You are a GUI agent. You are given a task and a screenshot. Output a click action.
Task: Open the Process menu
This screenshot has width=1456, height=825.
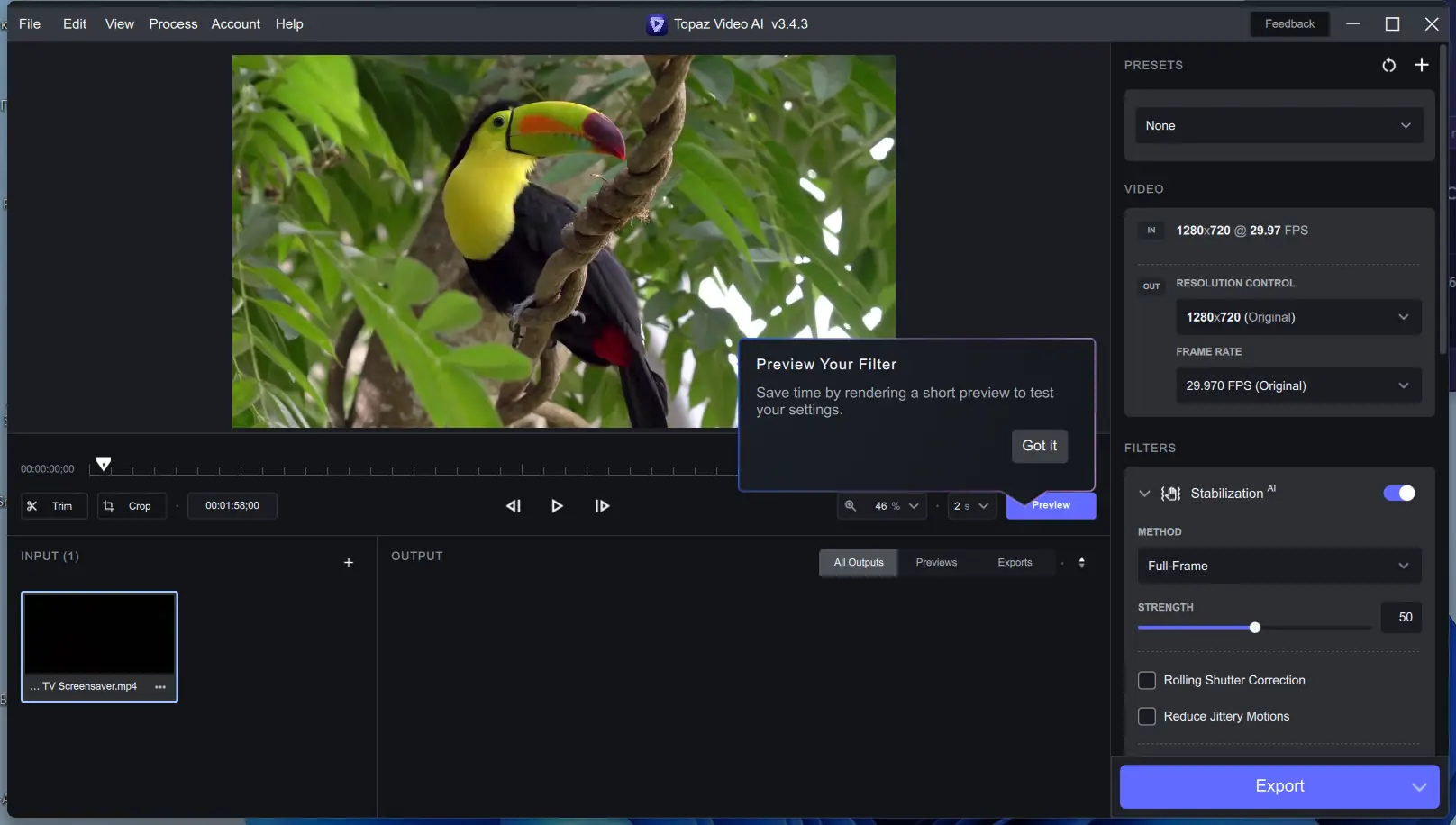(173, 24)
